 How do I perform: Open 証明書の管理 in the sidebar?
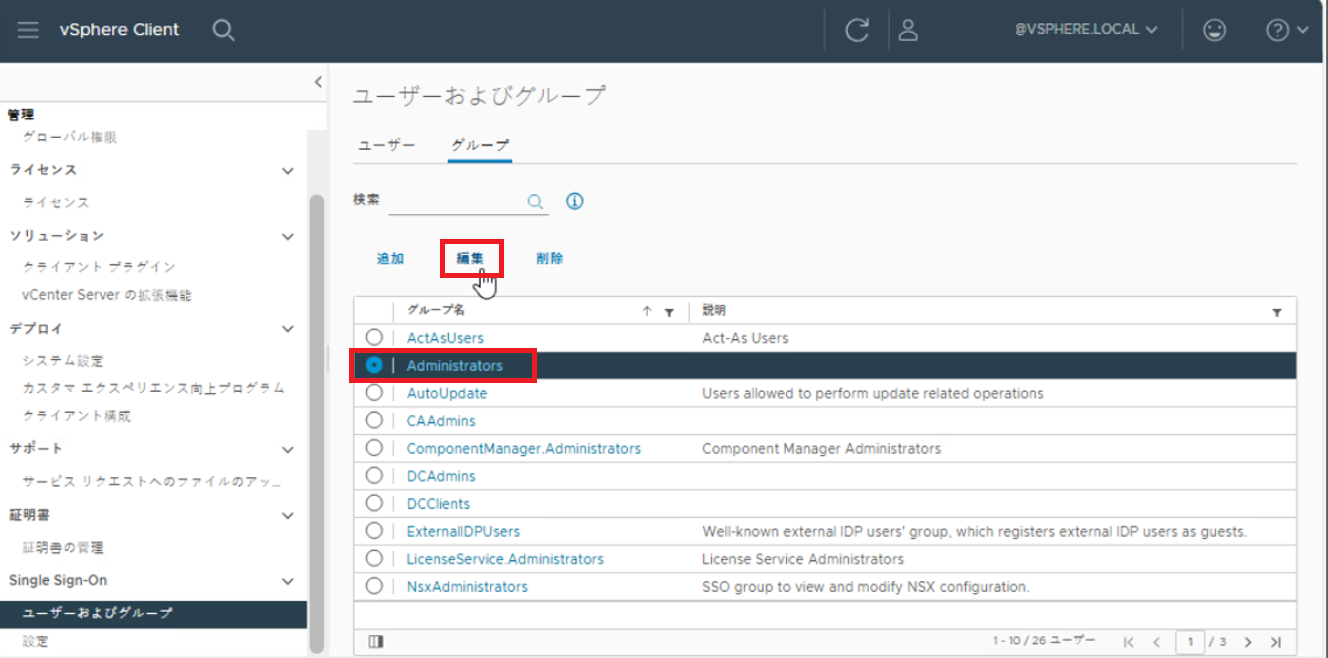(x=63, y=548)
